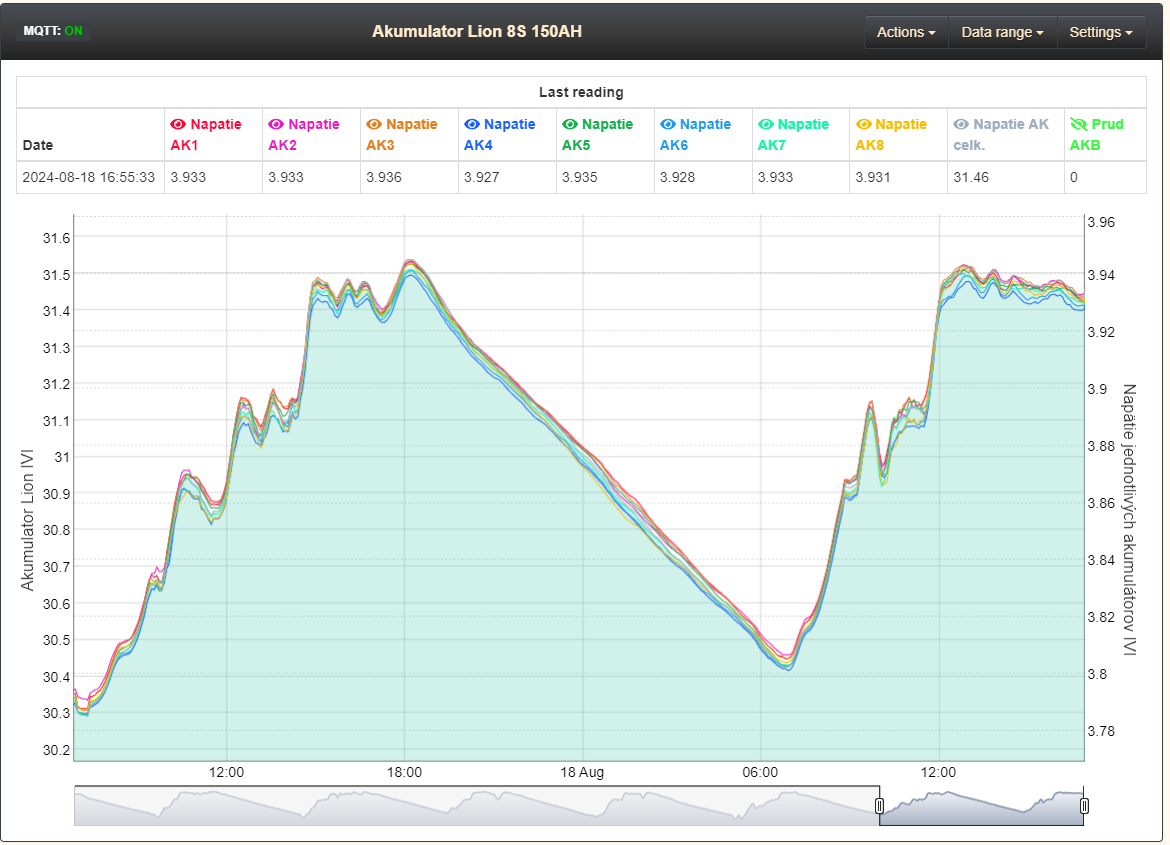
Task: Toggle the eye icon for Napatie AK1
Action: click(178, 125)
